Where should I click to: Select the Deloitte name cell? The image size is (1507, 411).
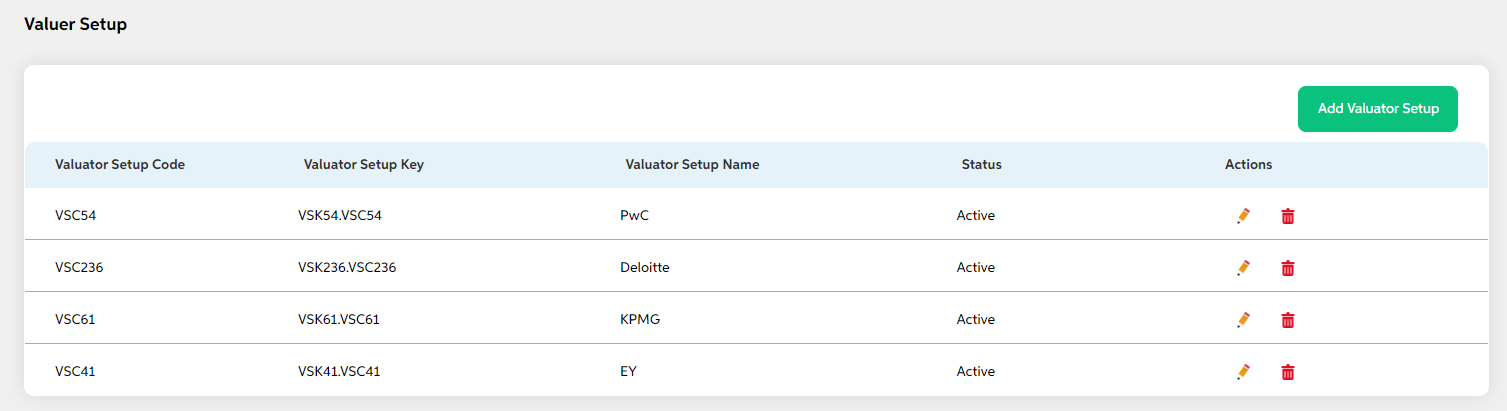pyautogui.click(x=645, y=267)
